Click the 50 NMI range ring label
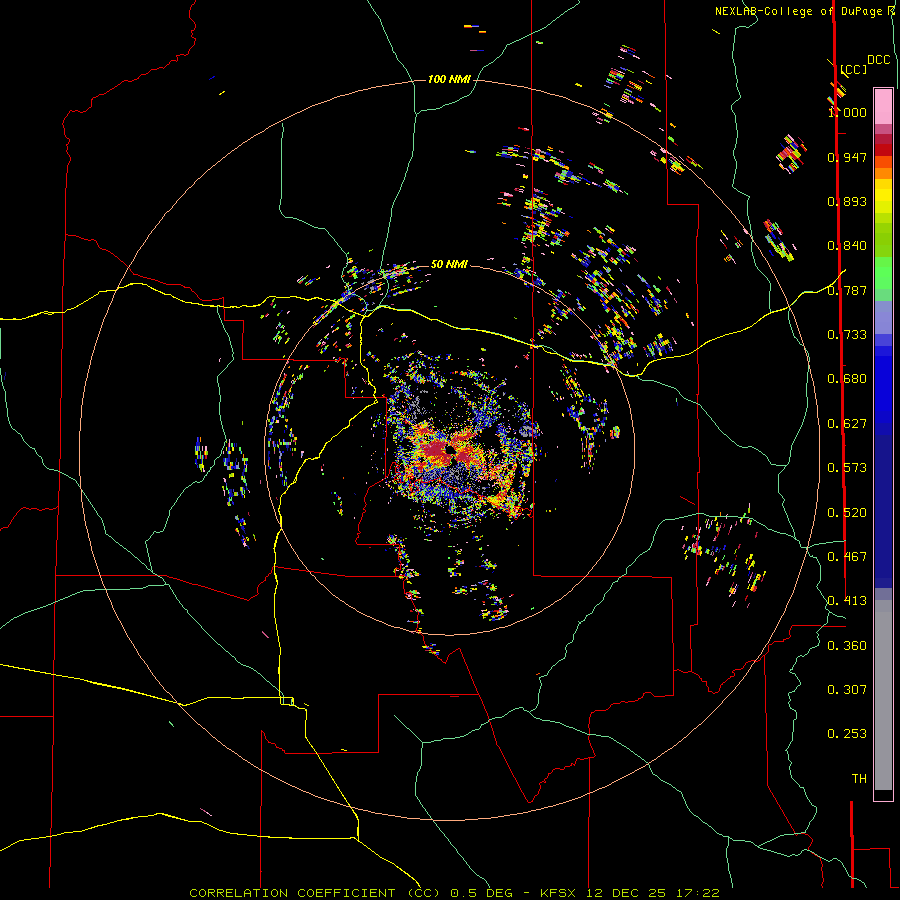 (x=449, y=264)
